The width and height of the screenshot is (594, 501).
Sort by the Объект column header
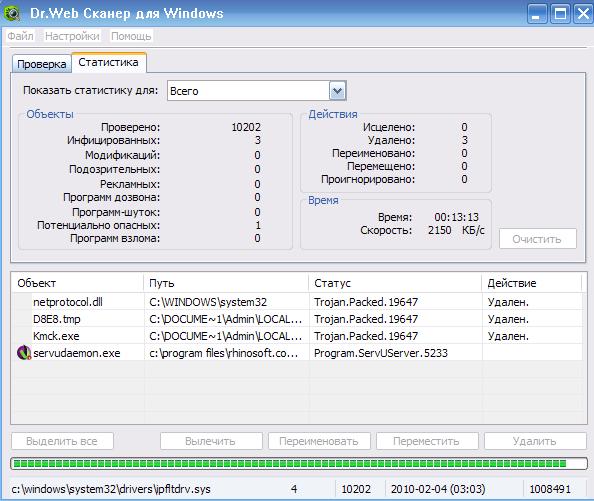click(x=78, y=283)
